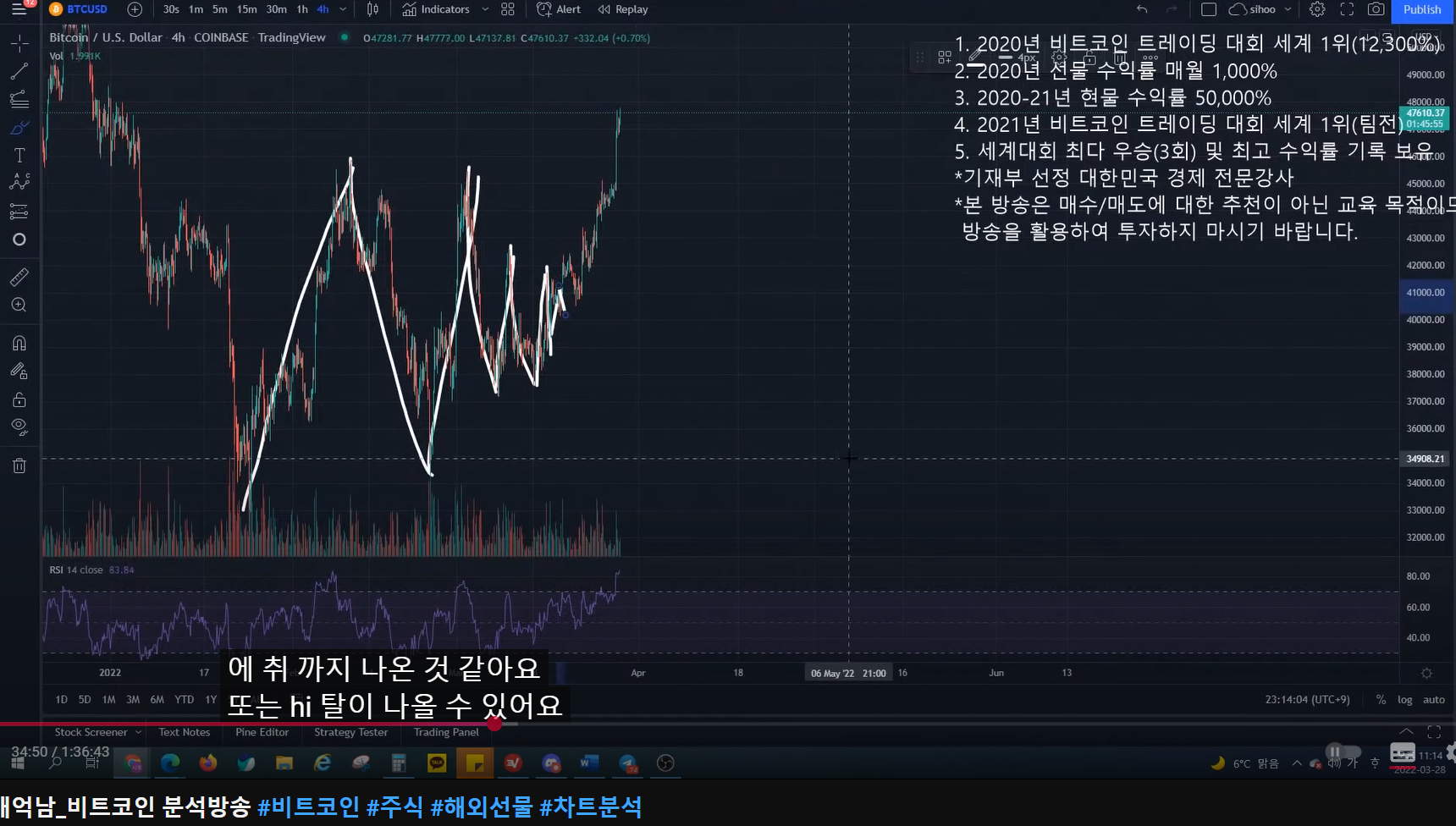Screen dimensions: 1456x826
Task: Select the patterns tool
Action: tap(19, 183)
